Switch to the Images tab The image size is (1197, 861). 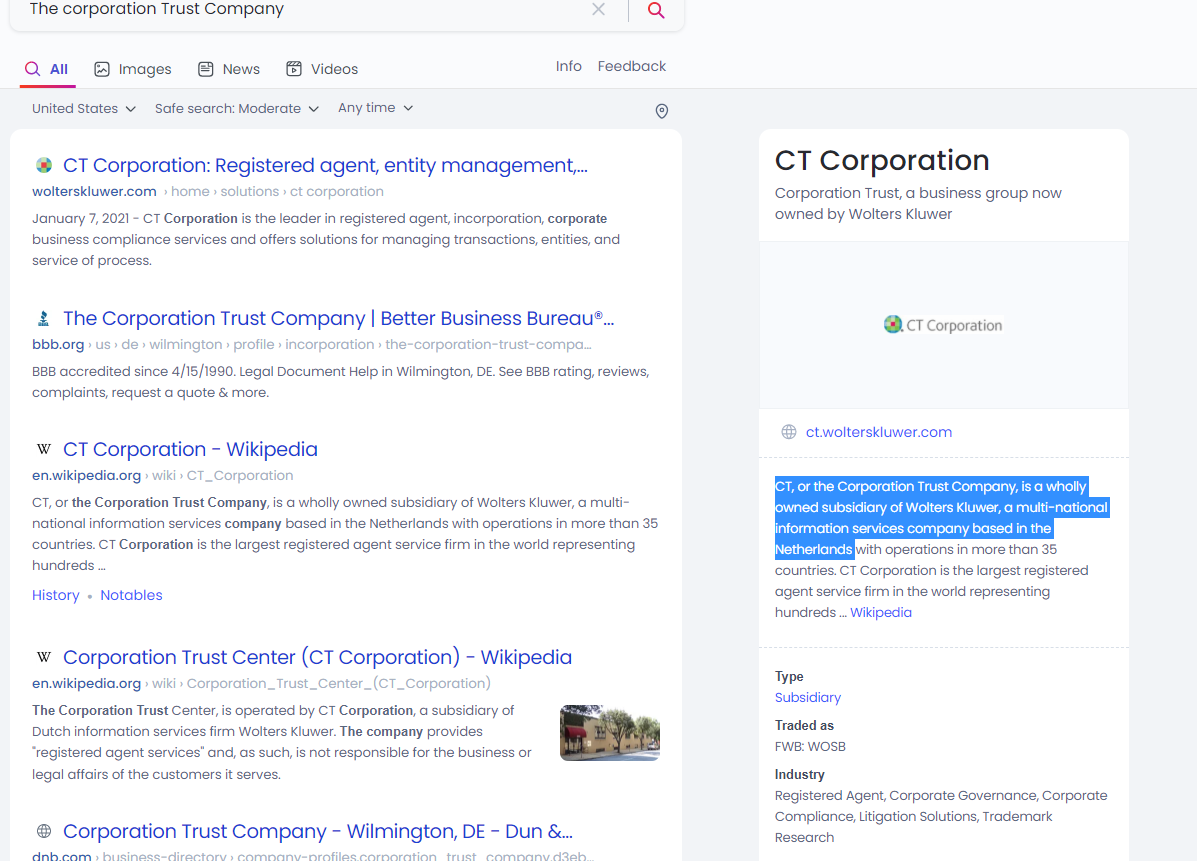point(133,69)
